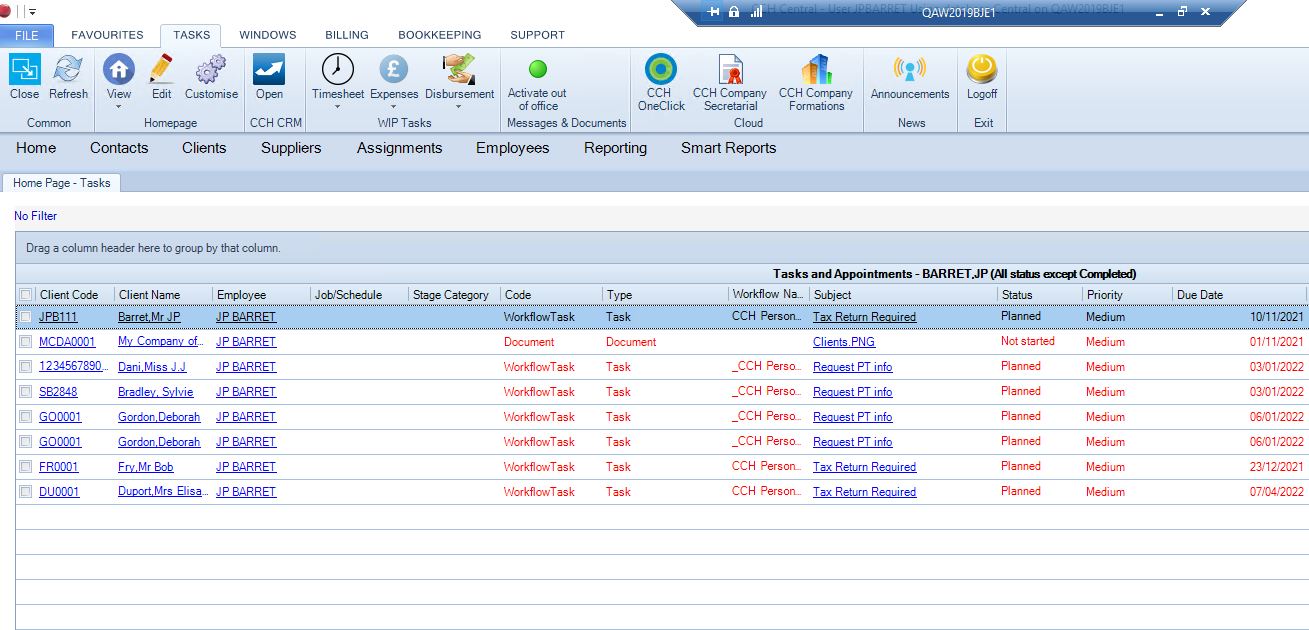Open the quick access toolbar dropdown arrow
The image size is (1309, 630).
(x=33, y=12)
